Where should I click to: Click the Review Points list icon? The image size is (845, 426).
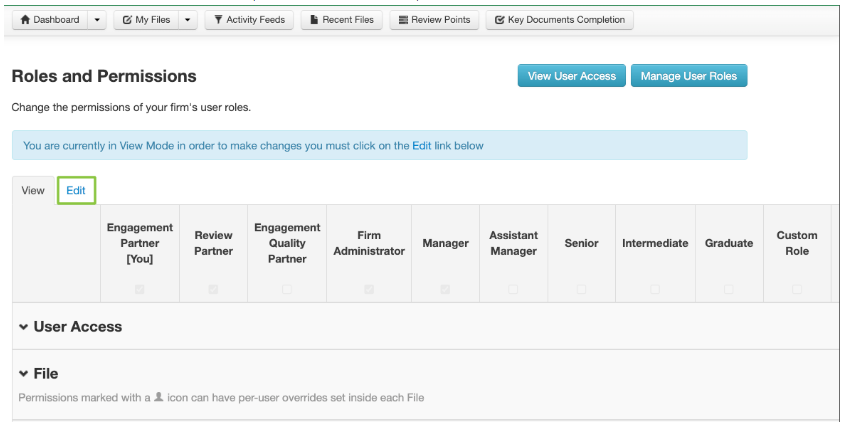pos(402,20)
